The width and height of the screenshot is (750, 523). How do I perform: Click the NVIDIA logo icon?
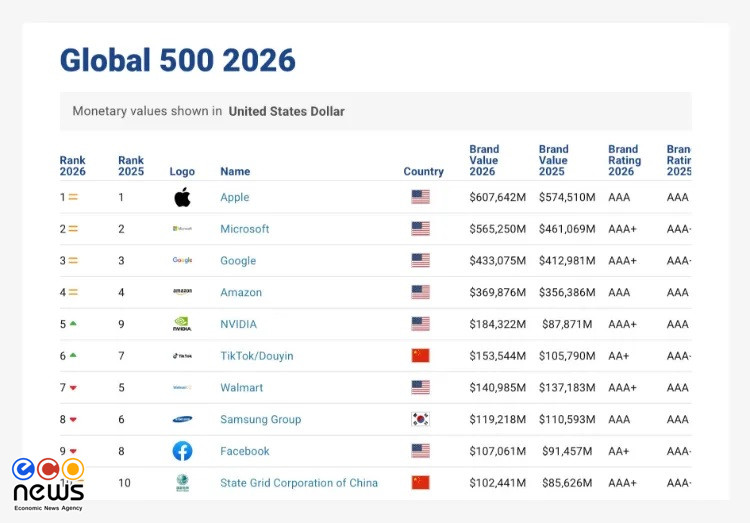pyautogui.click(x=182, y=324)
